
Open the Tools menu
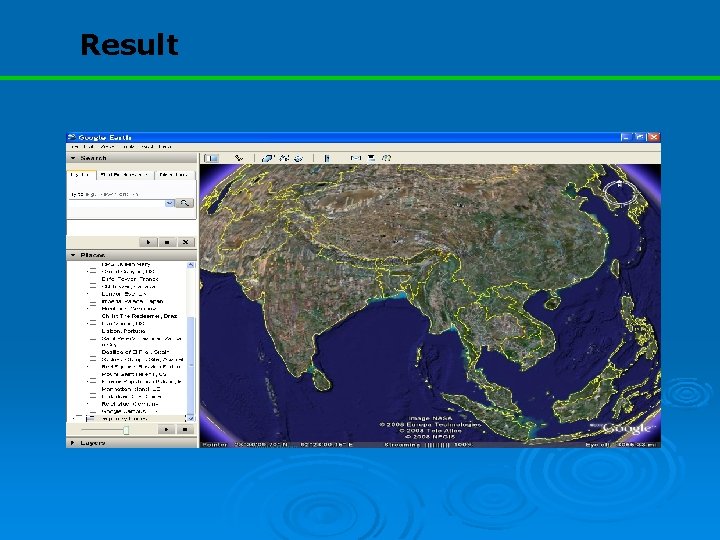click(x=129, y=147)
